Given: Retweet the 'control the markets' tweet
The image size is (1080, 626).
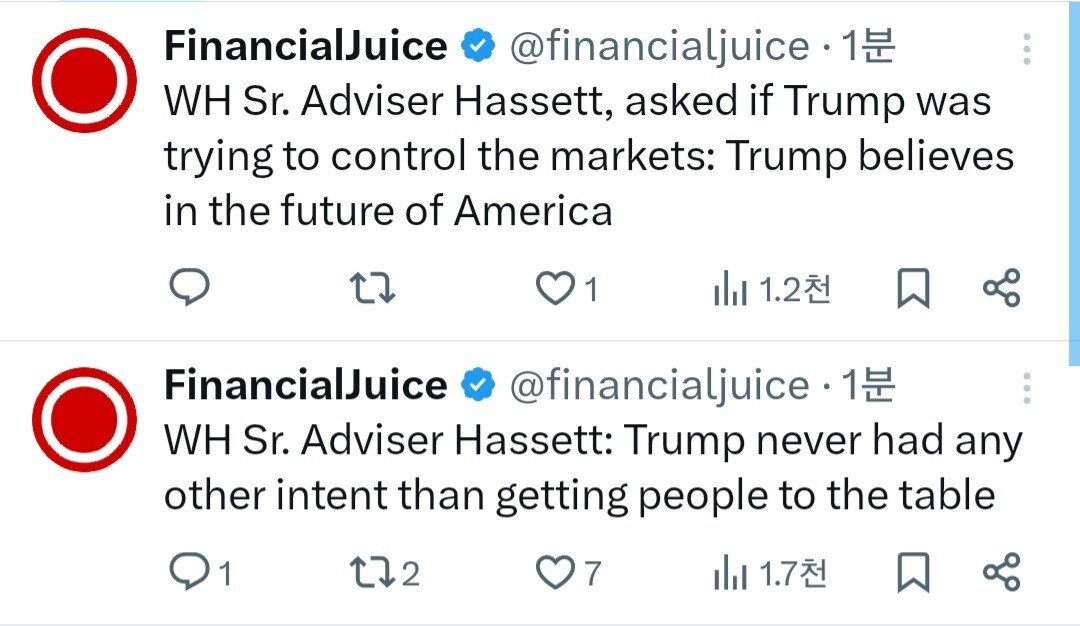Looking at the screenshot, I should tap(372, 288).
